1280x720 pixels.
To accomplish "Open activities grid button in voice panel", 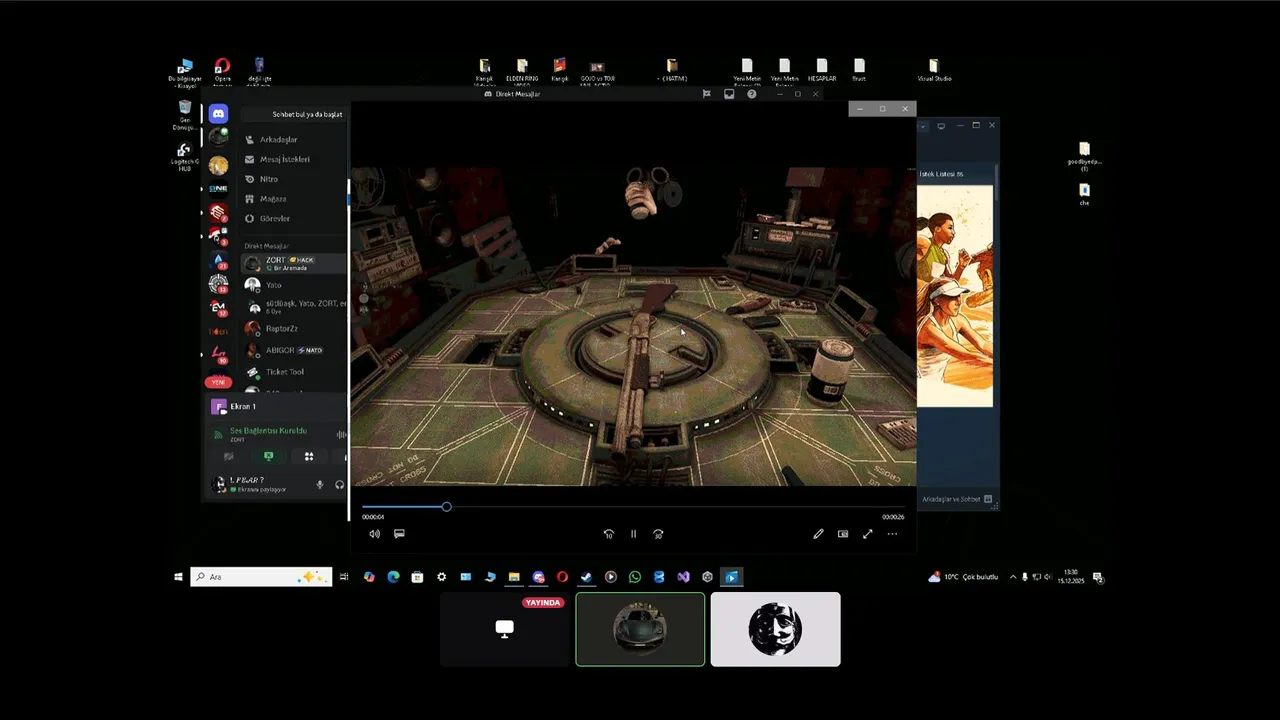I will click(x=309, y=456).
